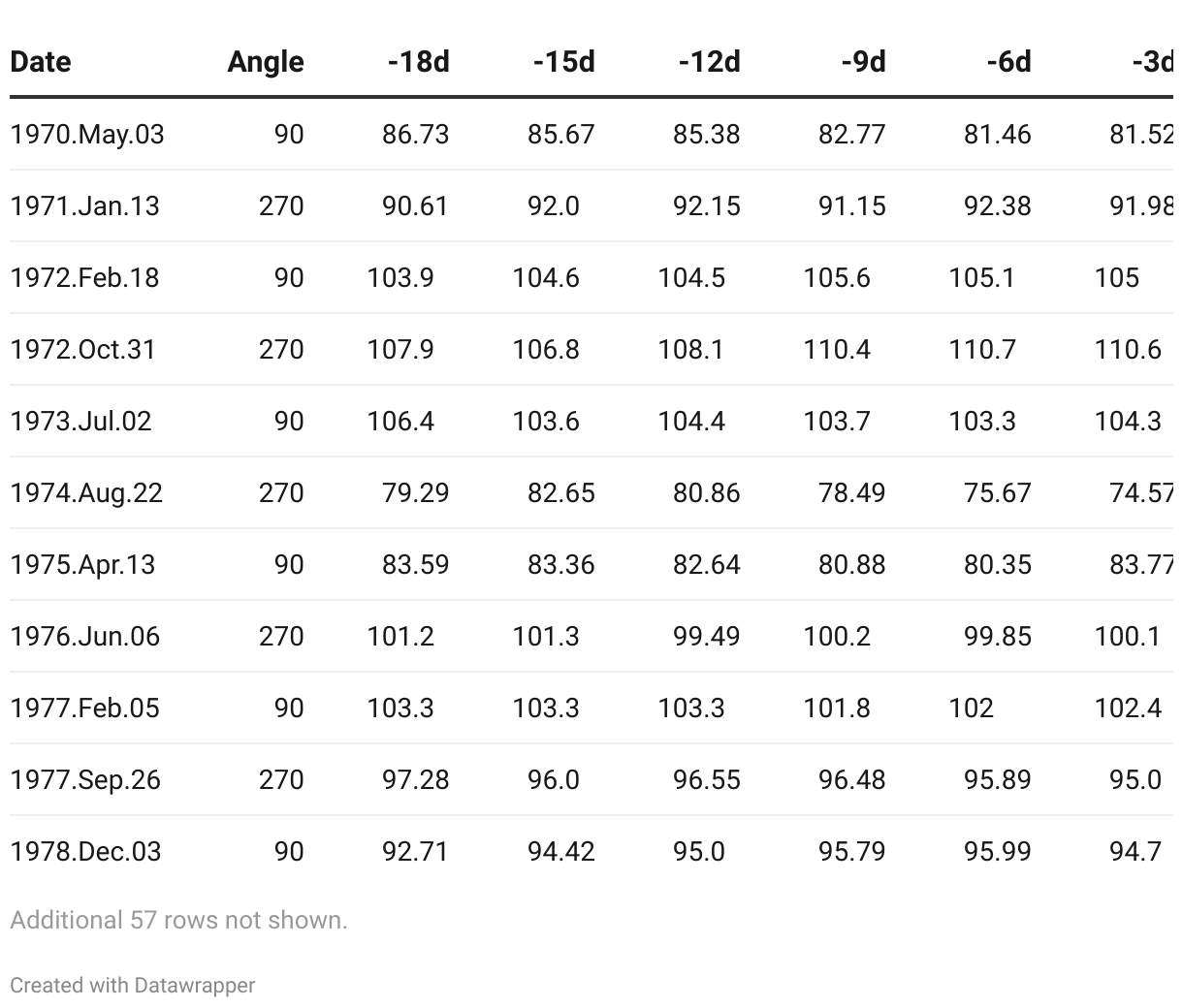The width and height of the screenshot is (1183, 1008).
Task: Select the 1975.Apr.13 date cell
Action: click(x=82, y=564)
